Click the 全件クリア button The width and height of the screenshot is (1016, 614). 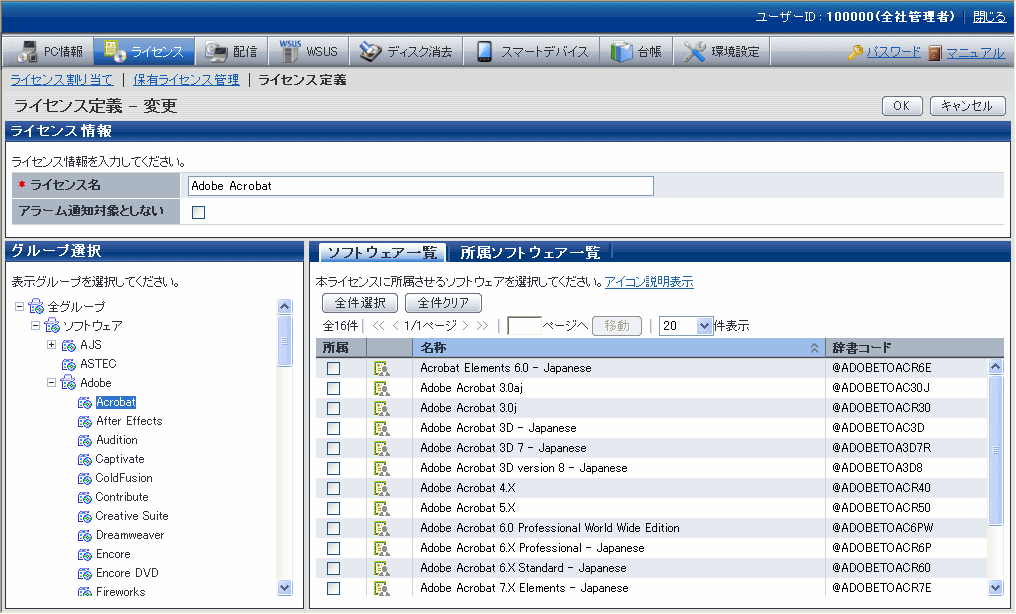point(443,302)
